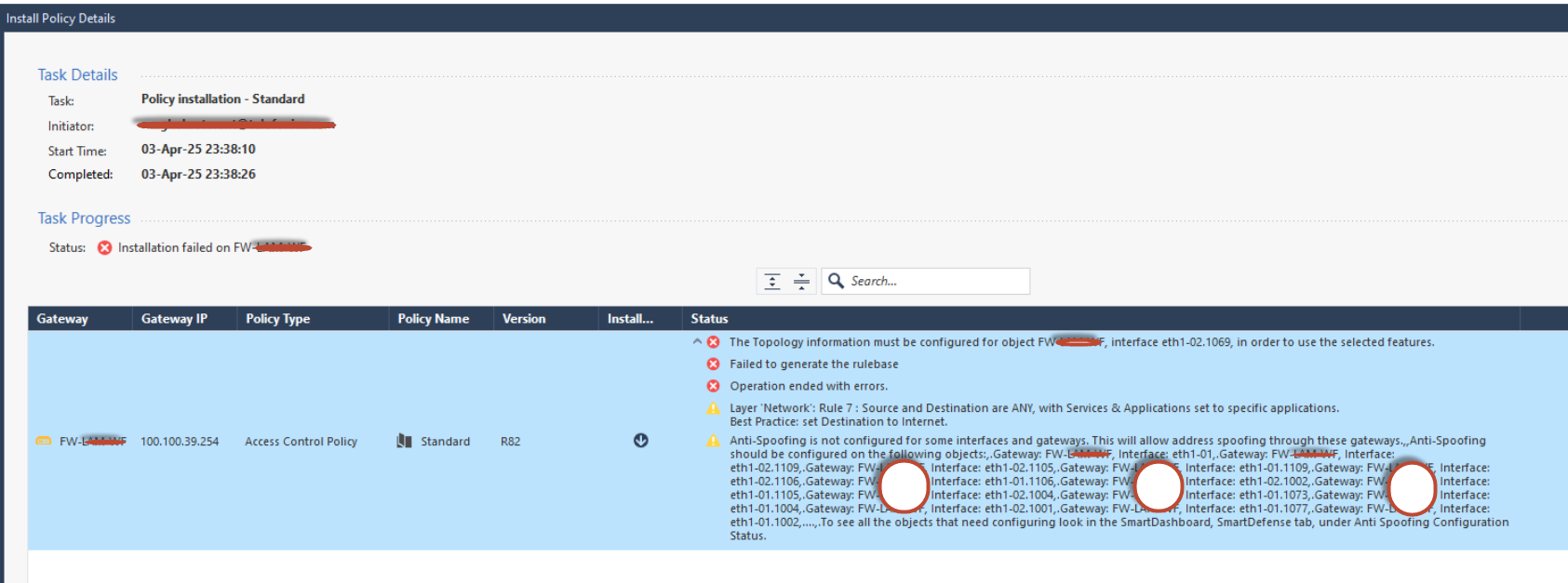Click 'Installation failed on FW' status text

pos(214,247)
